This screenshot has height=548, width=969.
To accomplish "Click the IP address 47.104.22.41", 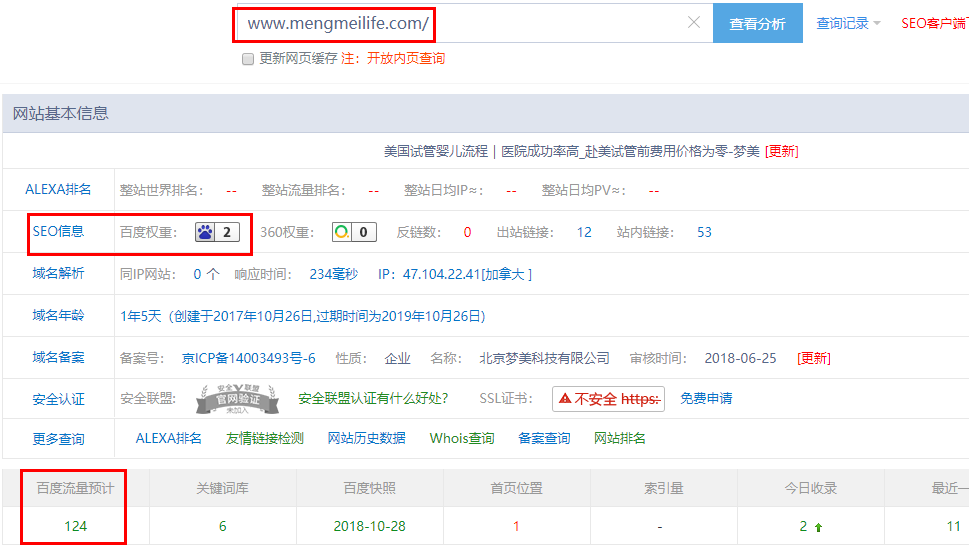I will coord(441,274).
